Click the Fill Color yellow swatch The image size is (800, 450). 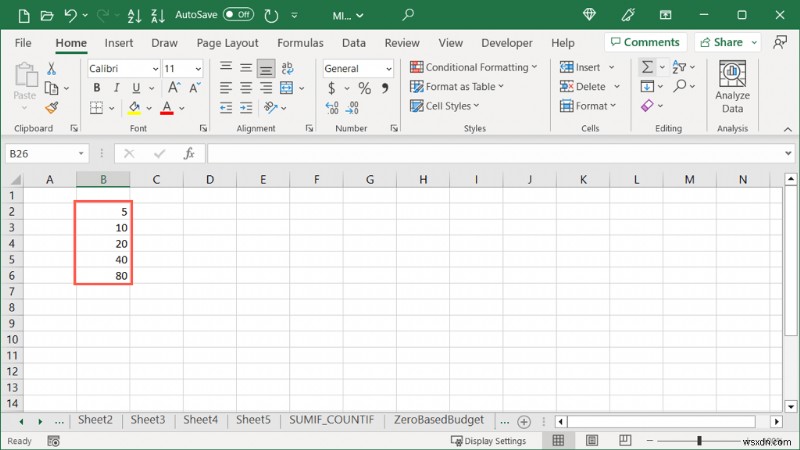pyautogui.click(x=134, y=108)
